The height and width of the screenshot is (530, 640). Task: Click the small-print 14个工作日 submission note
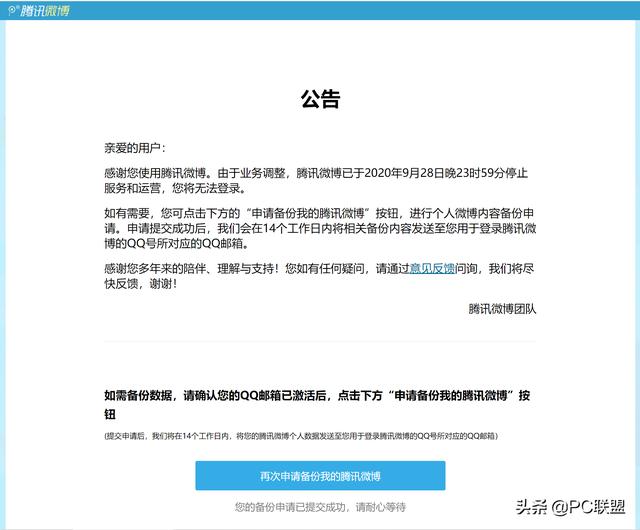[301, 437]
